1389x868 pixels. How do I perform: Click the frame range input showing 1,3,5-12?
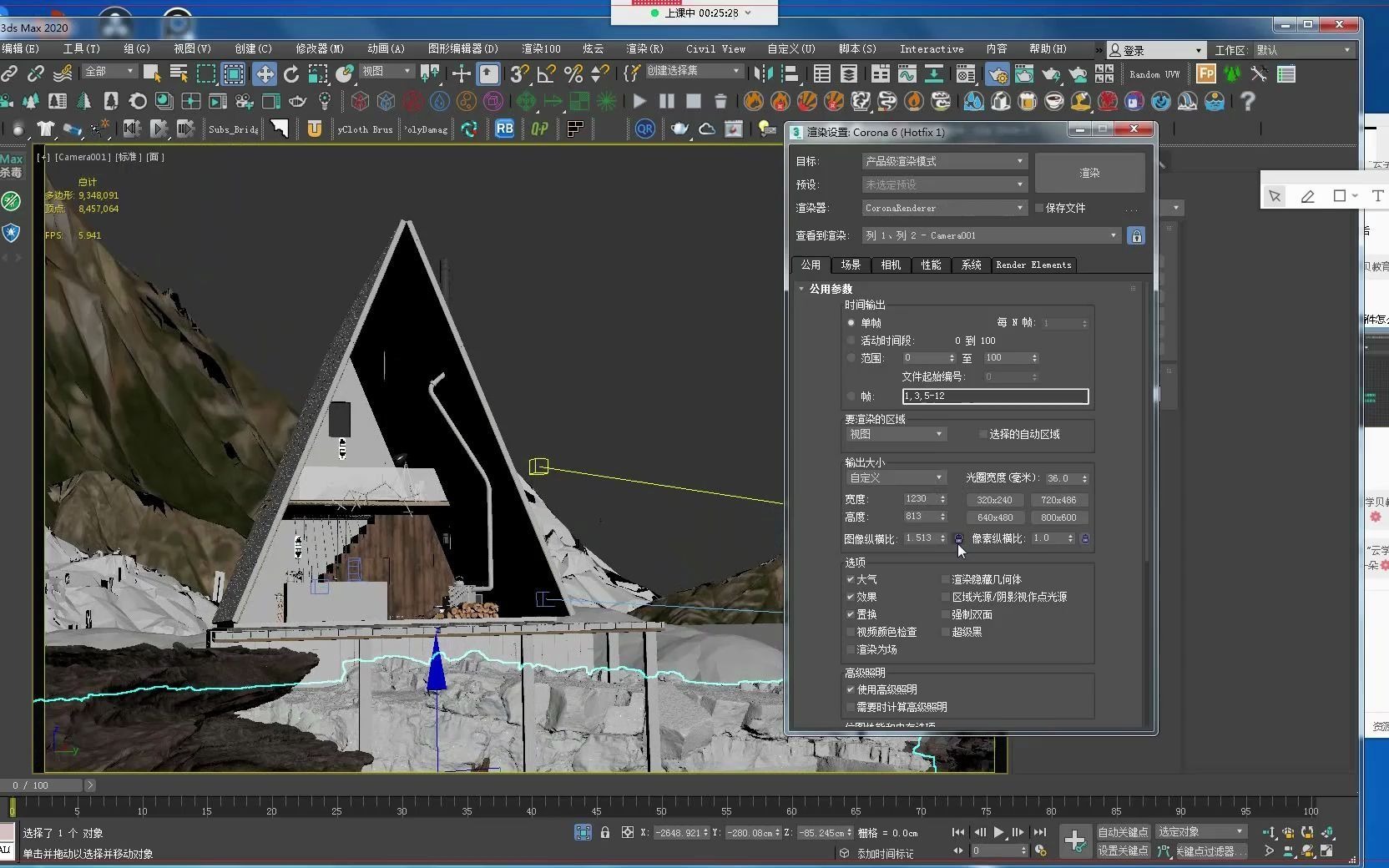pyautogui.click(x=995, y=396)
